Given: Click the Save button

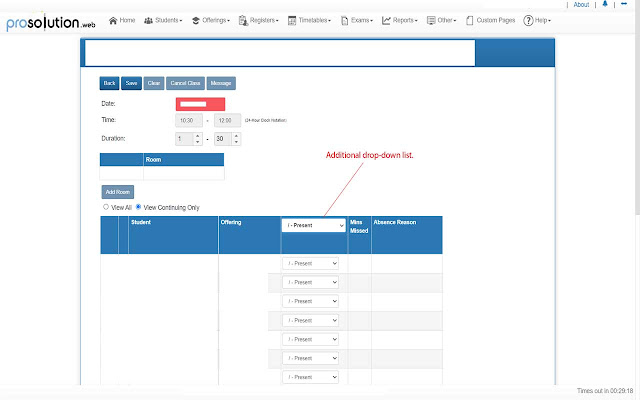Looking at the screenshot, I should pos(131,83).
